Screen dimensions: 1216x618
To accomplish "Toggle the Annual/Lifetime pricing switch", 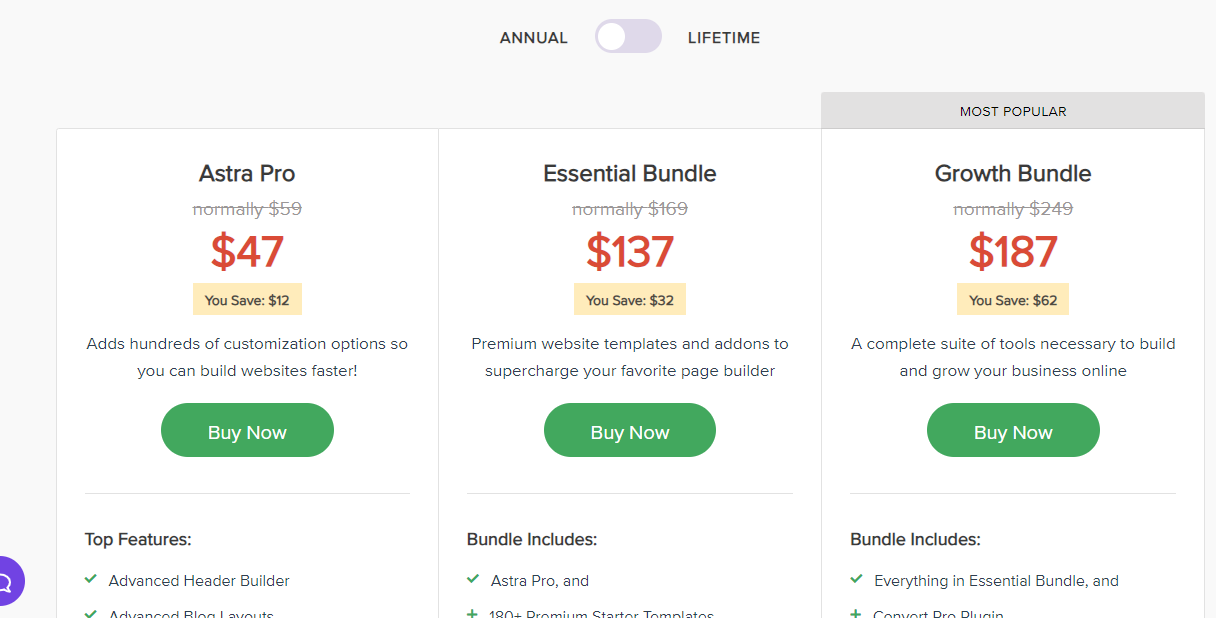I will pos(628,37).
